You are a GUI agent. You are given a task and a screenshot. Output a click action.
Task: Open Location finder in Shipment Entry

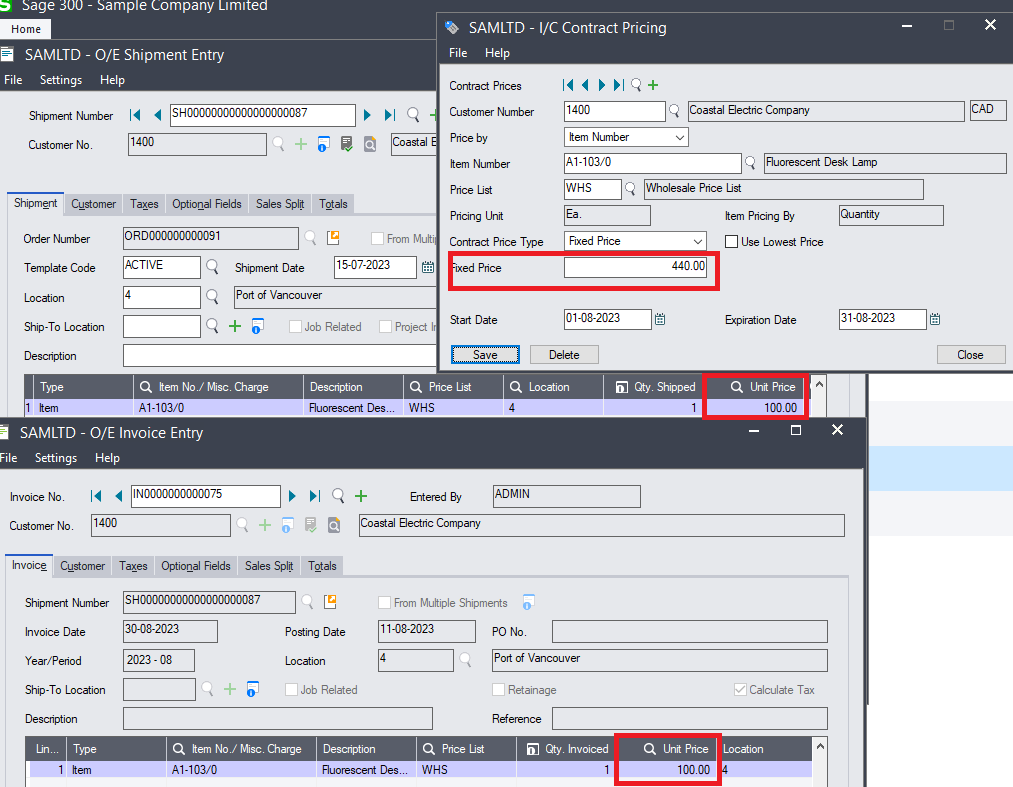coord(212,297)
